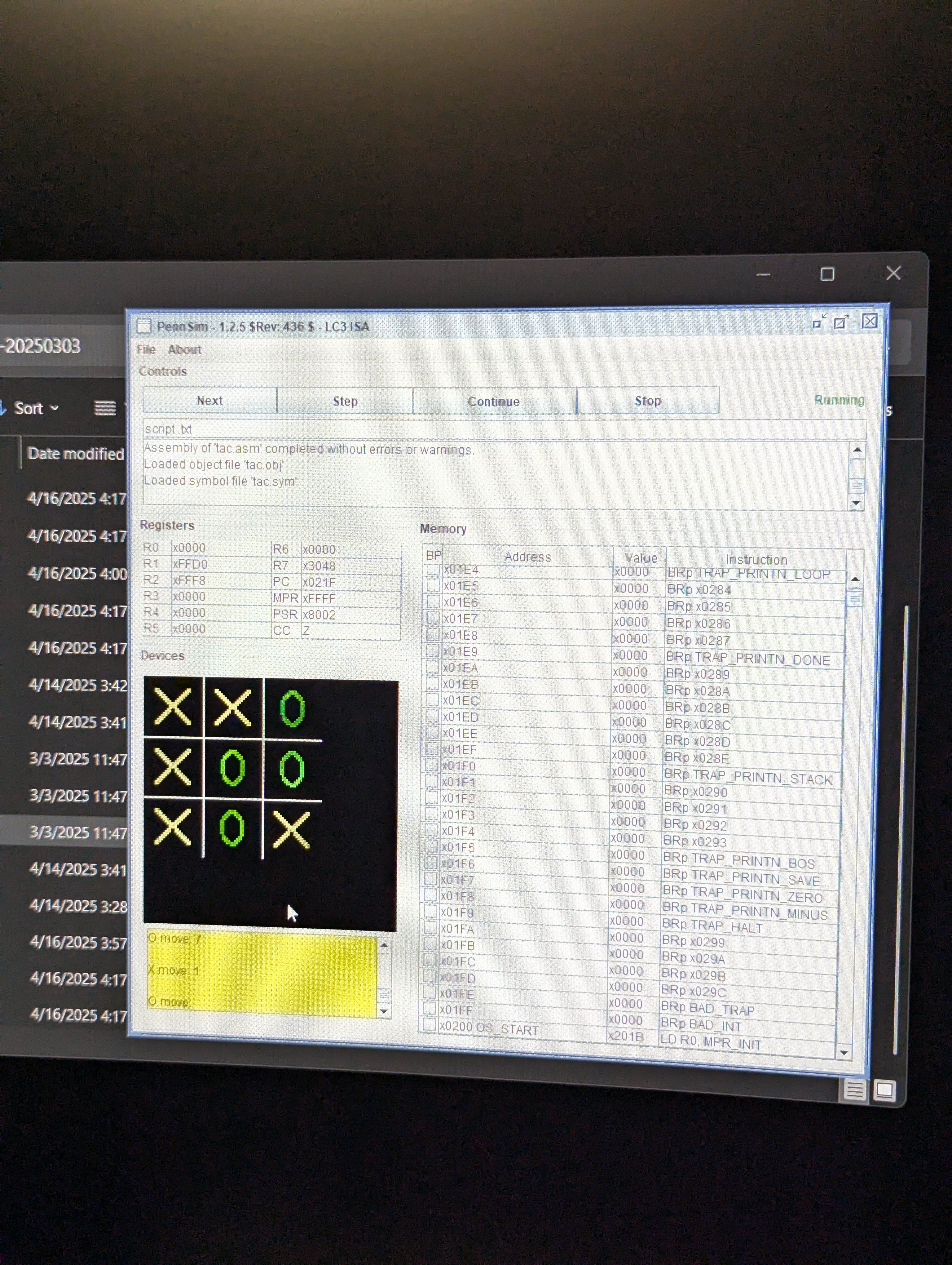Click the list view layout icon near Sort
This screenshot has width=952, height=1265.
pos(104,408)
